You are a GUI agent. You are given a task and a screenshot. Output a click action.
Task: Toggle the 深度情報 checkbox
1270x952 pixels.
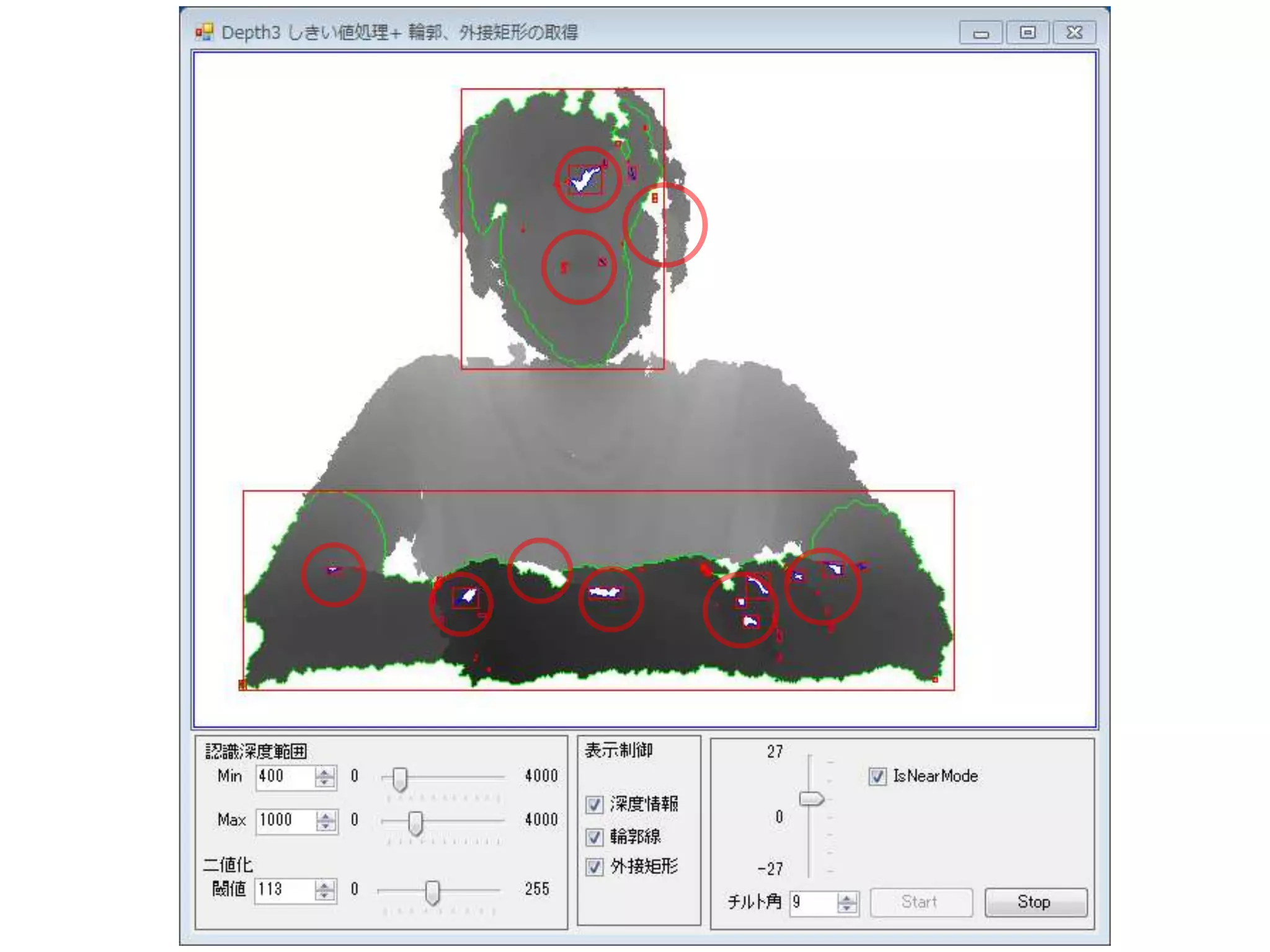click(x=594, y=805)
